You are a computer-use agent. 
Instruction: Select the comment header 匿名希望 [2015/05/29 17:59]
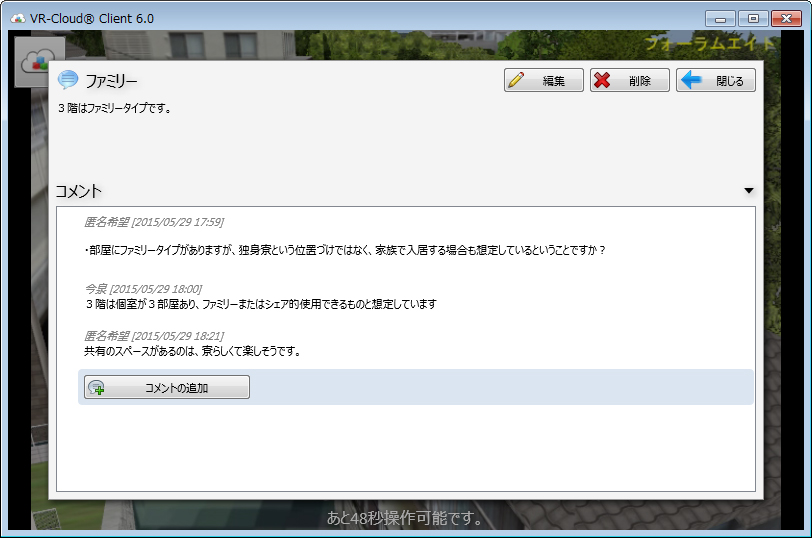pyautogui.click(x=154, y=222)
